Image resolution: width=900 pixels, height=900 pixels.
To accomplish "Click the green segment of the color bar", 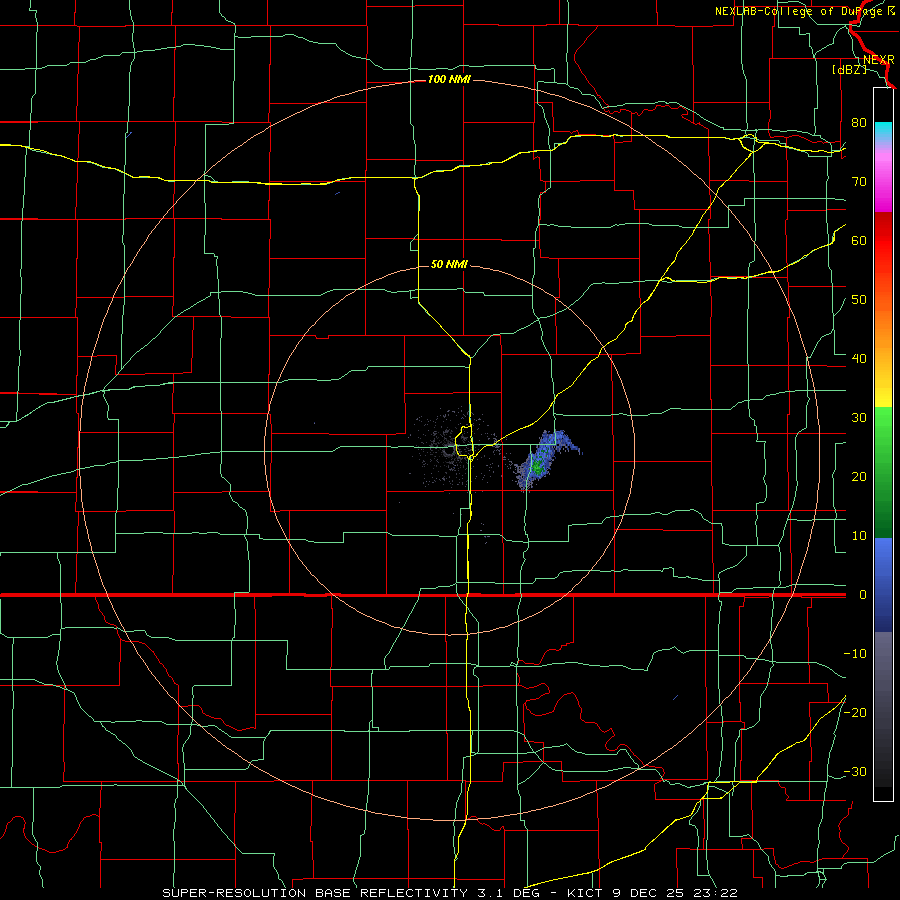I will [x=883, y=472].
